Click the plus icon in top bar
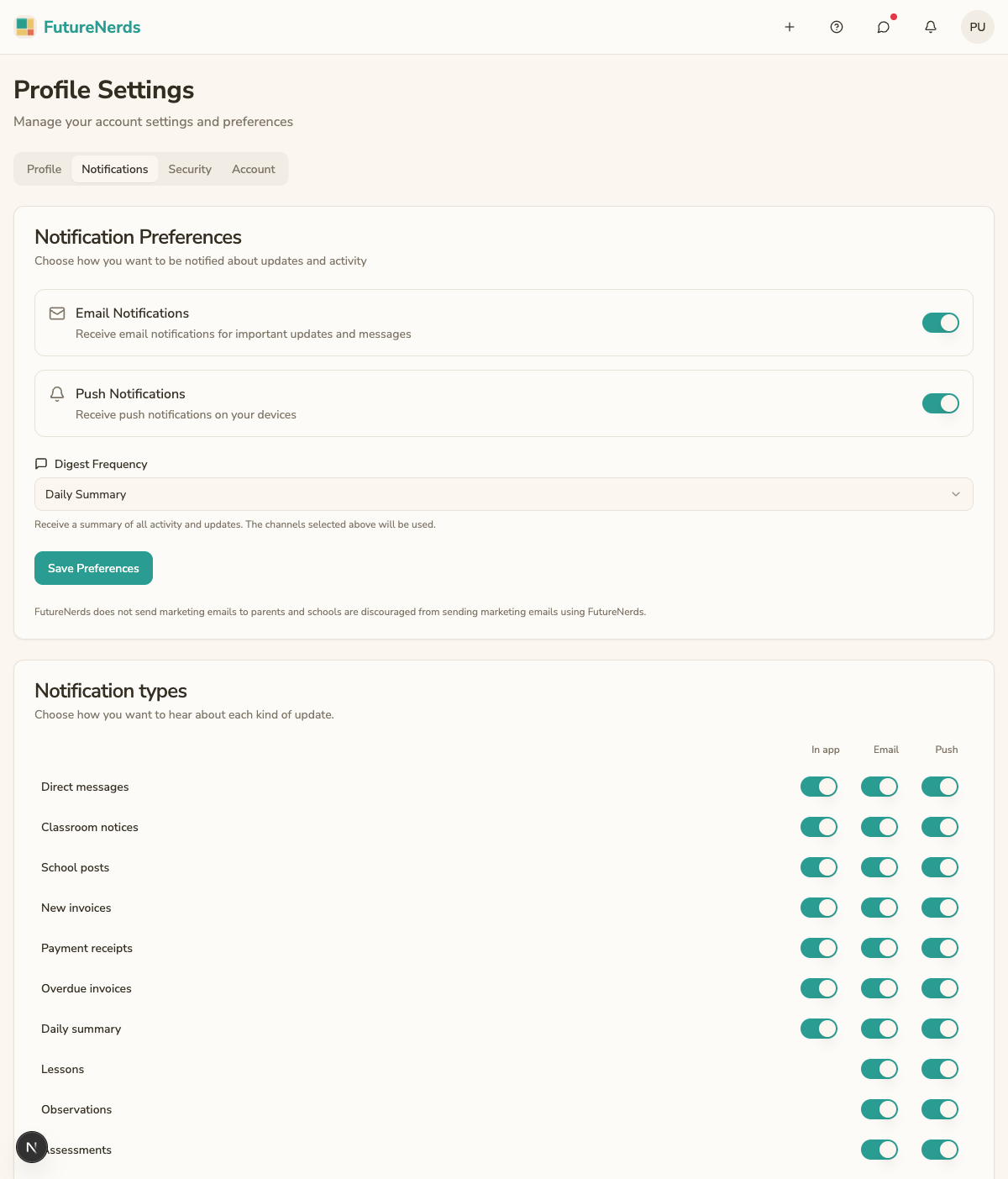 pyautogui.click(x=790, y=27)
